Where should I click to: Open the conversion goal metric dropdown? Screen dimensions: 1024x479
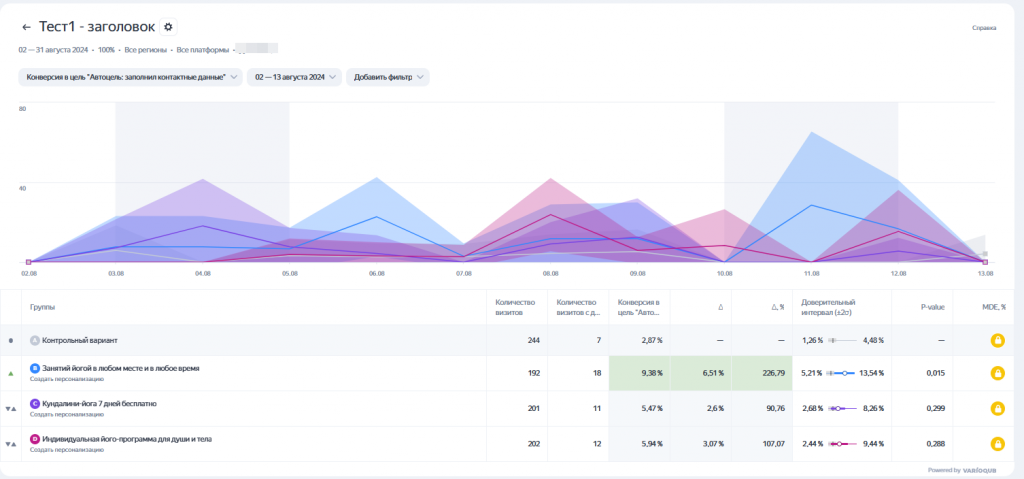131,77
